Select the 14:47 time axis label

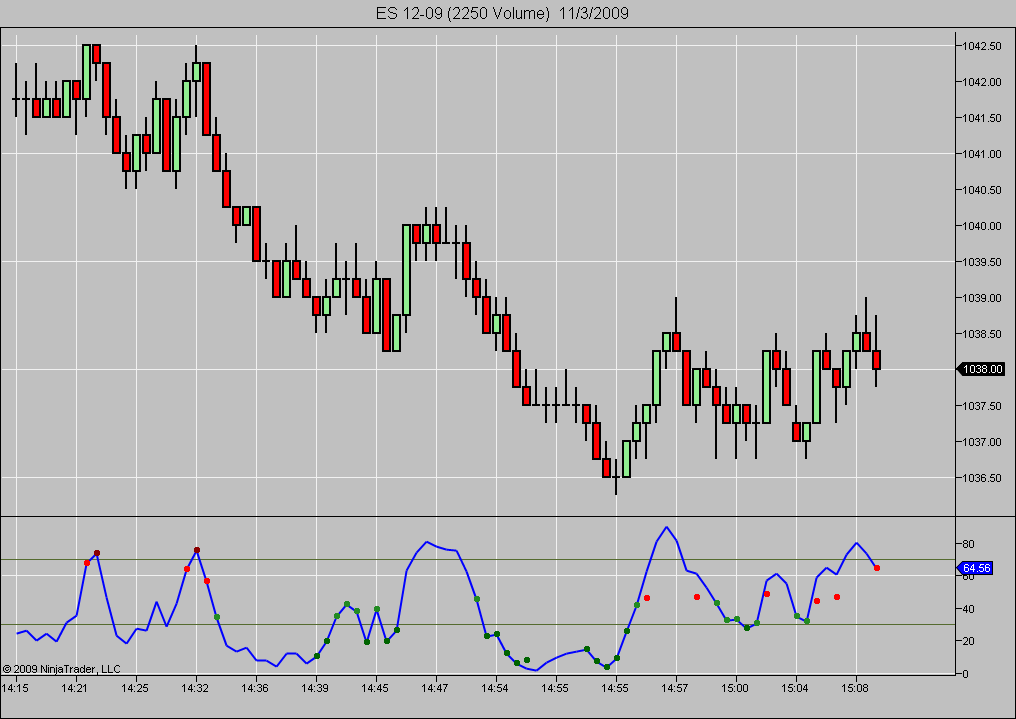pyautogui.click(x=435, y=688)
